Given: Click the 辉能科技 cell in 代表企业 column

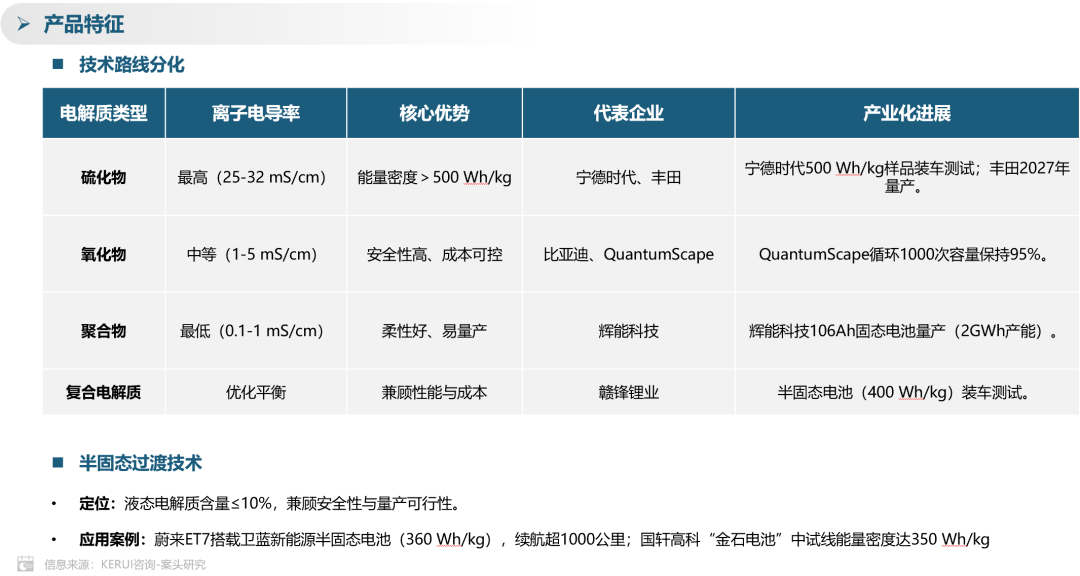Looking at the screenshot, I should click(628, 331).
